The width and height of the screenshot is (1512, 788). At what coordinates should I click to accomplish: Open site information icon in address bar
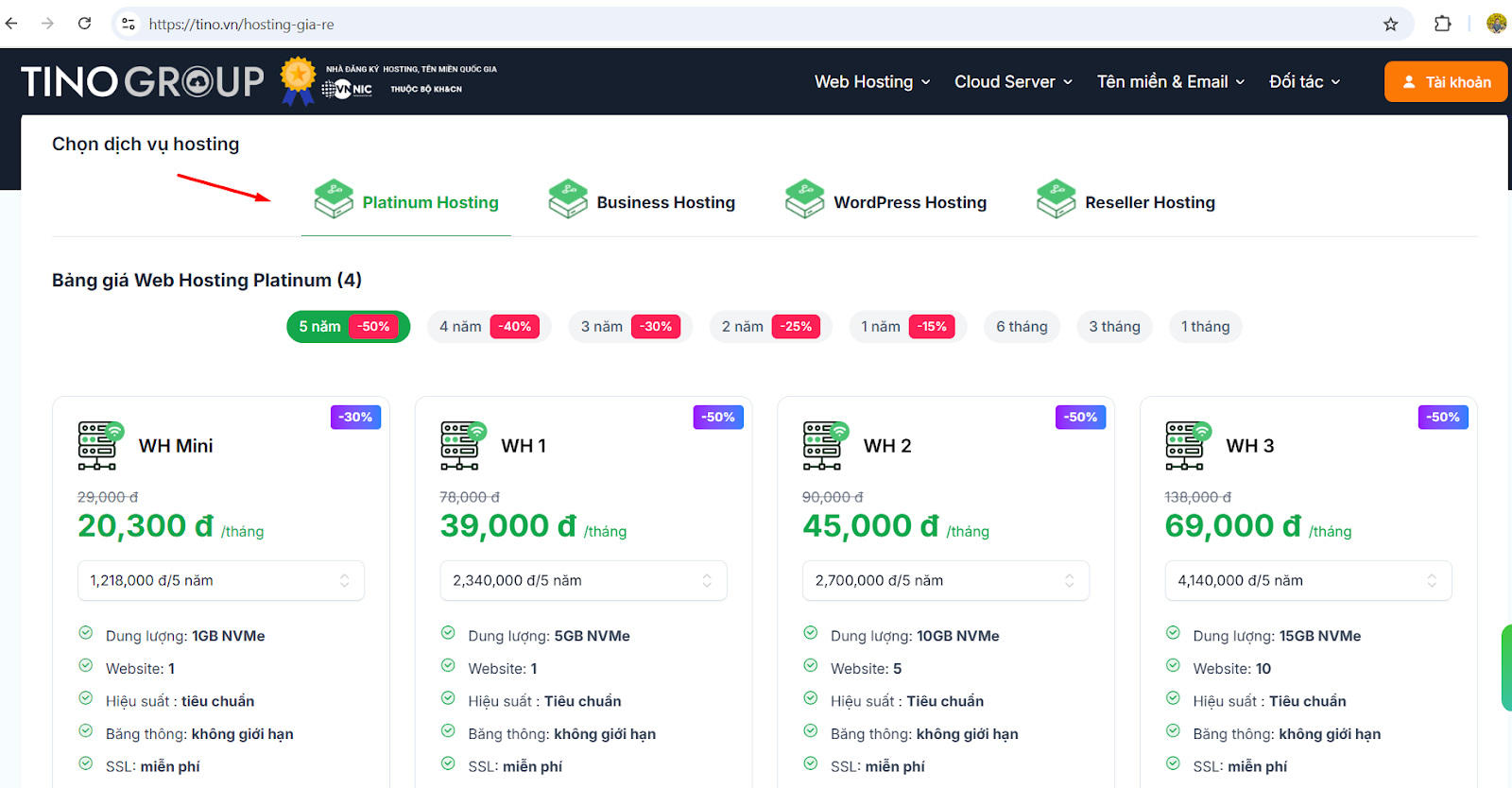(129, 24)
